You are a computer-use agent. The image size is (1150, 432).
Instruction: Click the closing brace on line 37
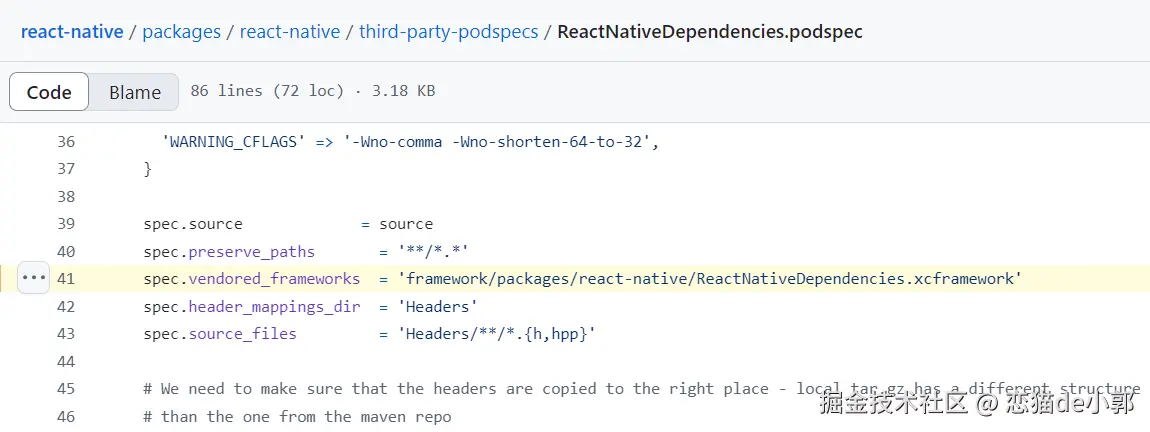[147, 169]
